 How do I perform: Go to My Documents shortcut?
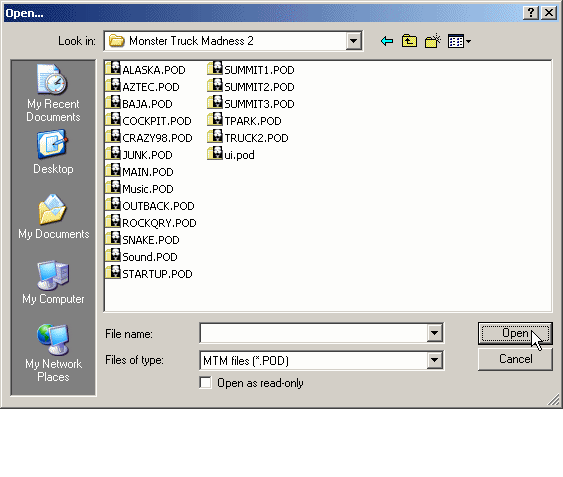(53, 217)
